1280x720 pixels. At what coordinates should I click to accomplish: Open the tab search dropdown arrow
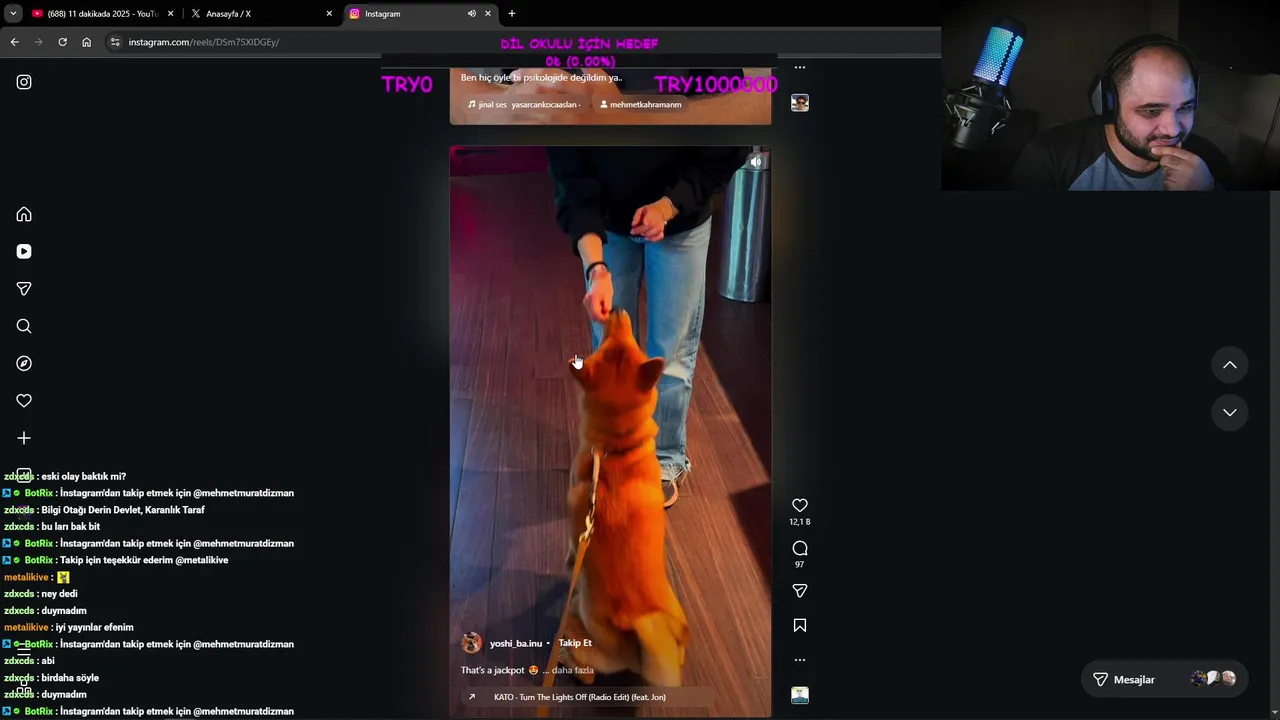tap(13, 14)
